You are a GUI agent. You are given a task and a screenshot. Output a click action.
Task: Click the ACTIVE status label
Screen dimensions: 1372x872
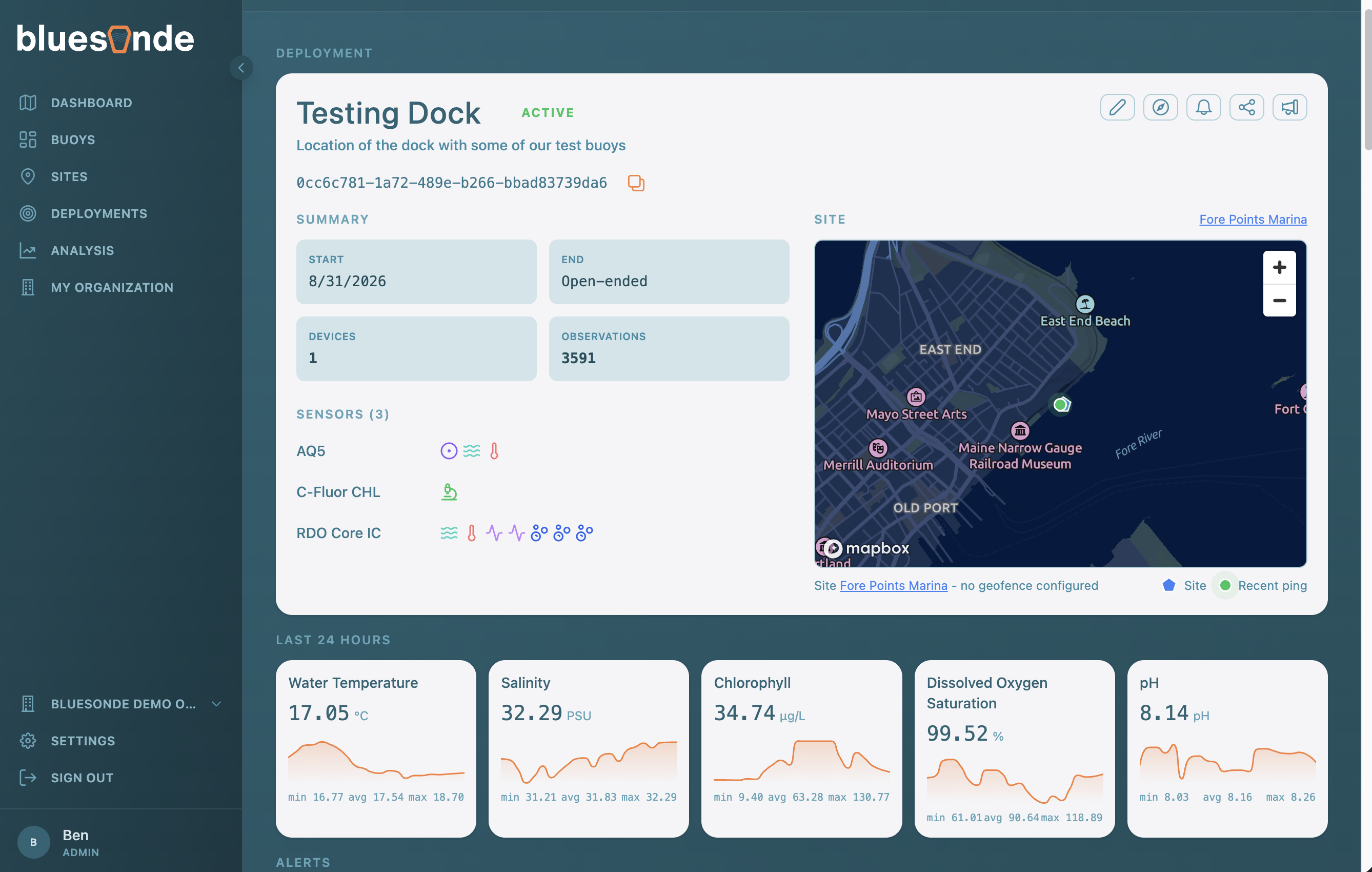[x=548, y=113]
